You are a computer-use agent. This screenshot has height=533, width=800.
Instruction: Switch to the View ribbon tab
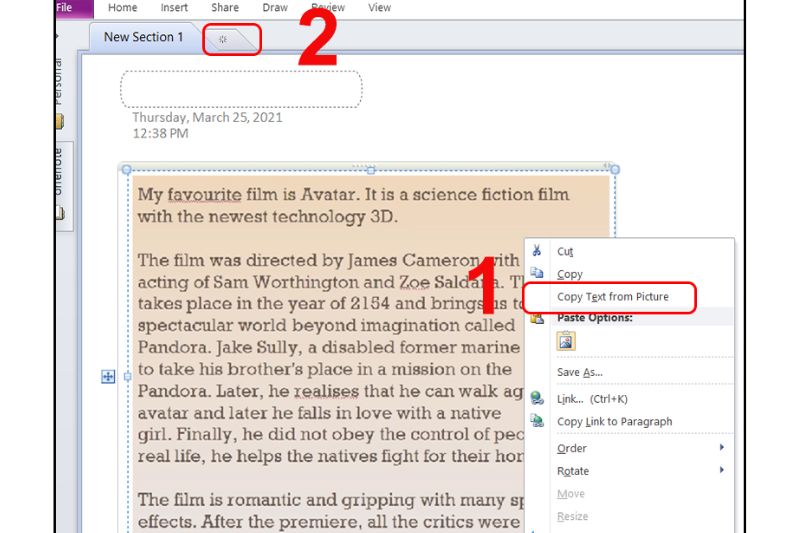coord(379,8)
